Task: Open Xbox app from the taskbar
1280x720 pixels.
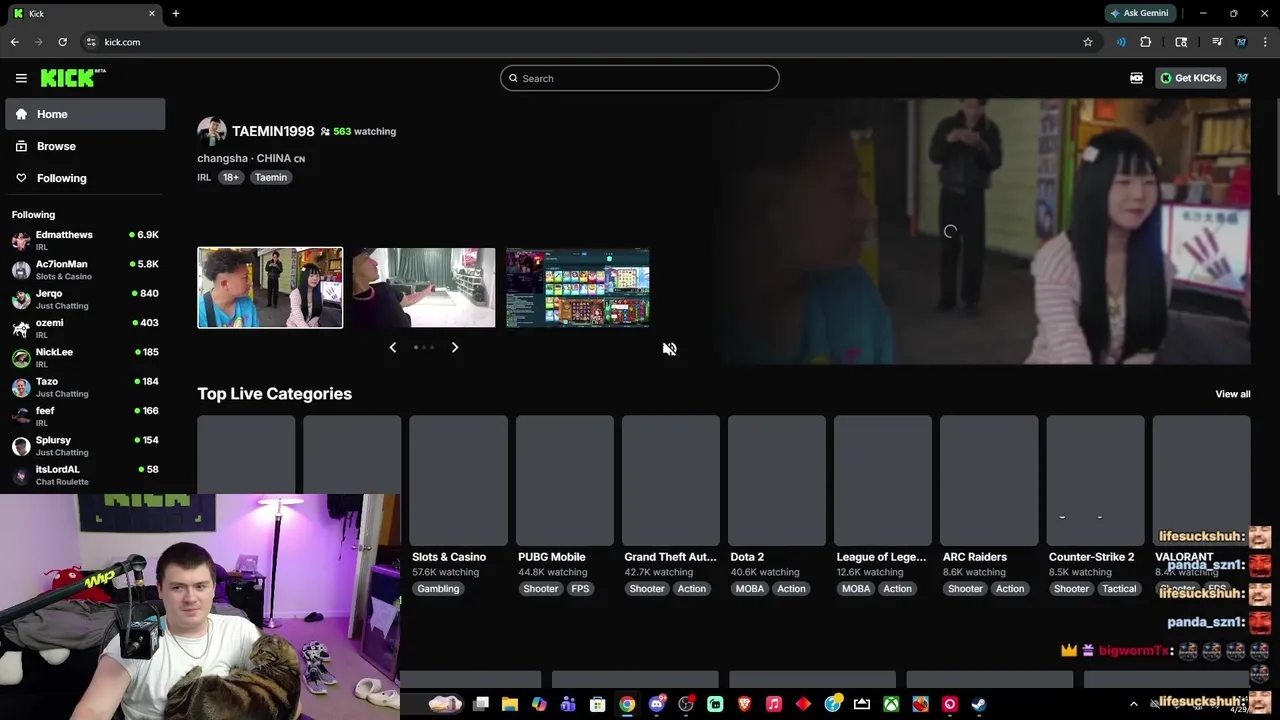Action: (x=891, y=704)
